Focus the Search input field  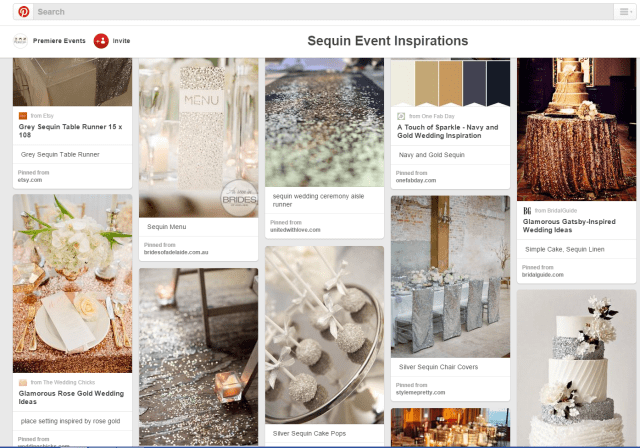click(323, 12)
